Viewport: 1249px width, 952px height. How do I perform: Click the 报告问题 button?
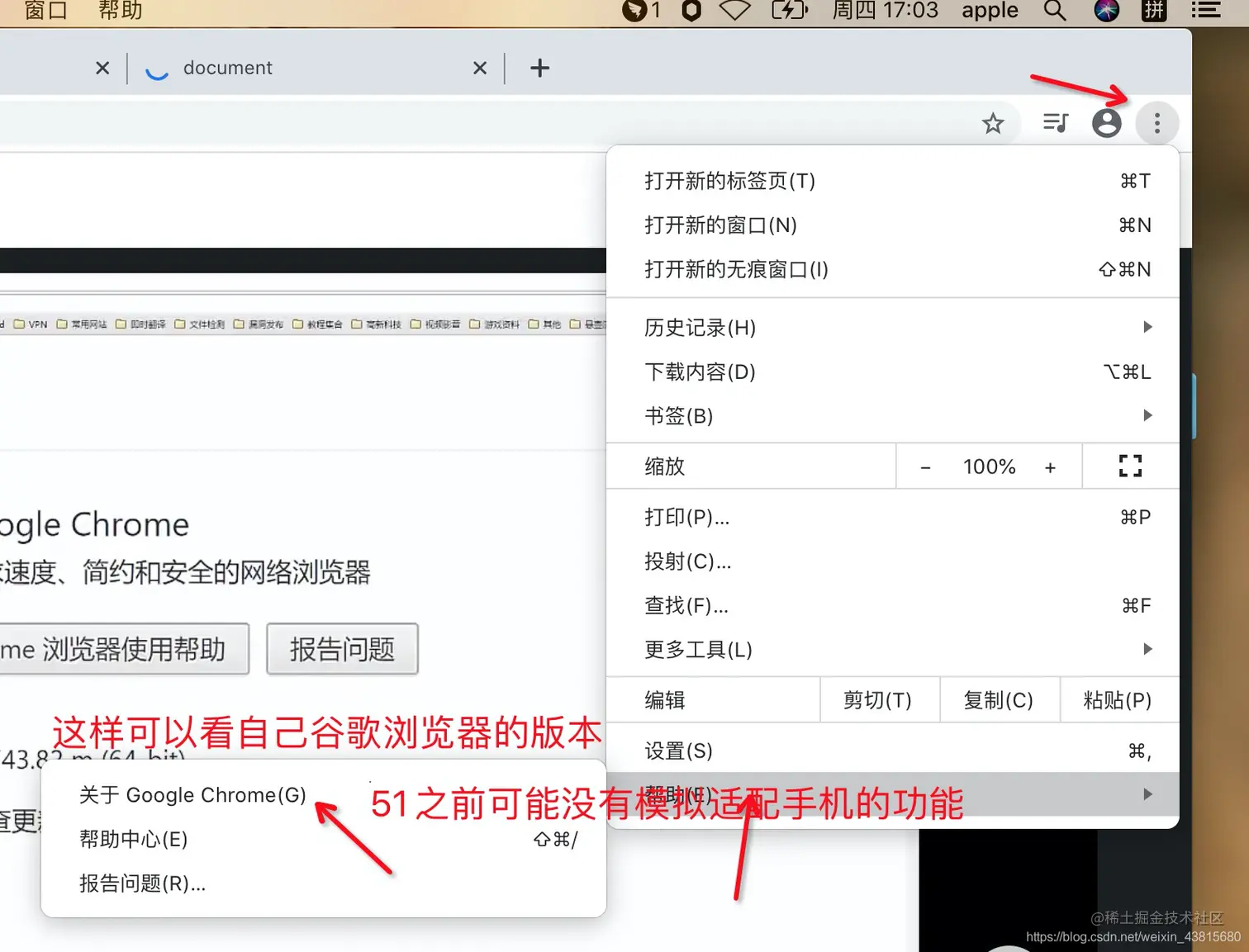pos(342,649)
